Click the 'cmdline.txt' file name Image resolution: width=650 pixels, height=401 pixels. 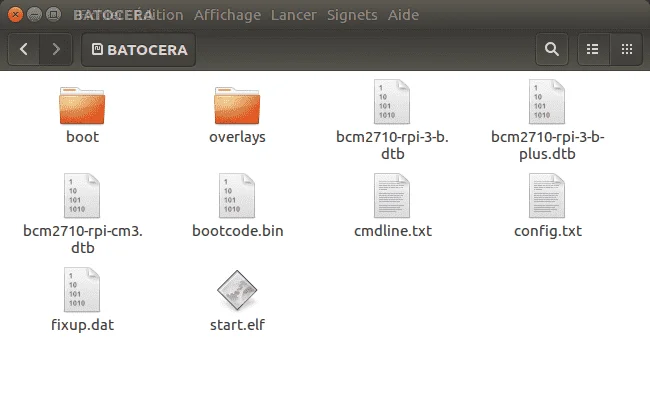(393, 231)
